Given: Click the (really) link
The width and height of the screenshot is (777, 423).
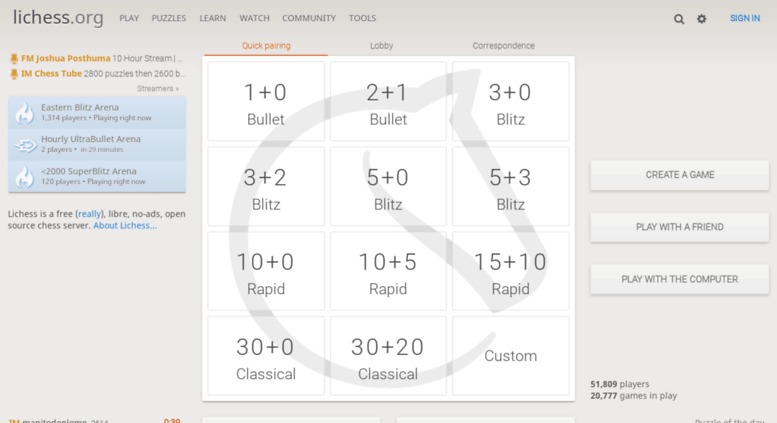Looking at the screenshot, I should tap(90, 214).
